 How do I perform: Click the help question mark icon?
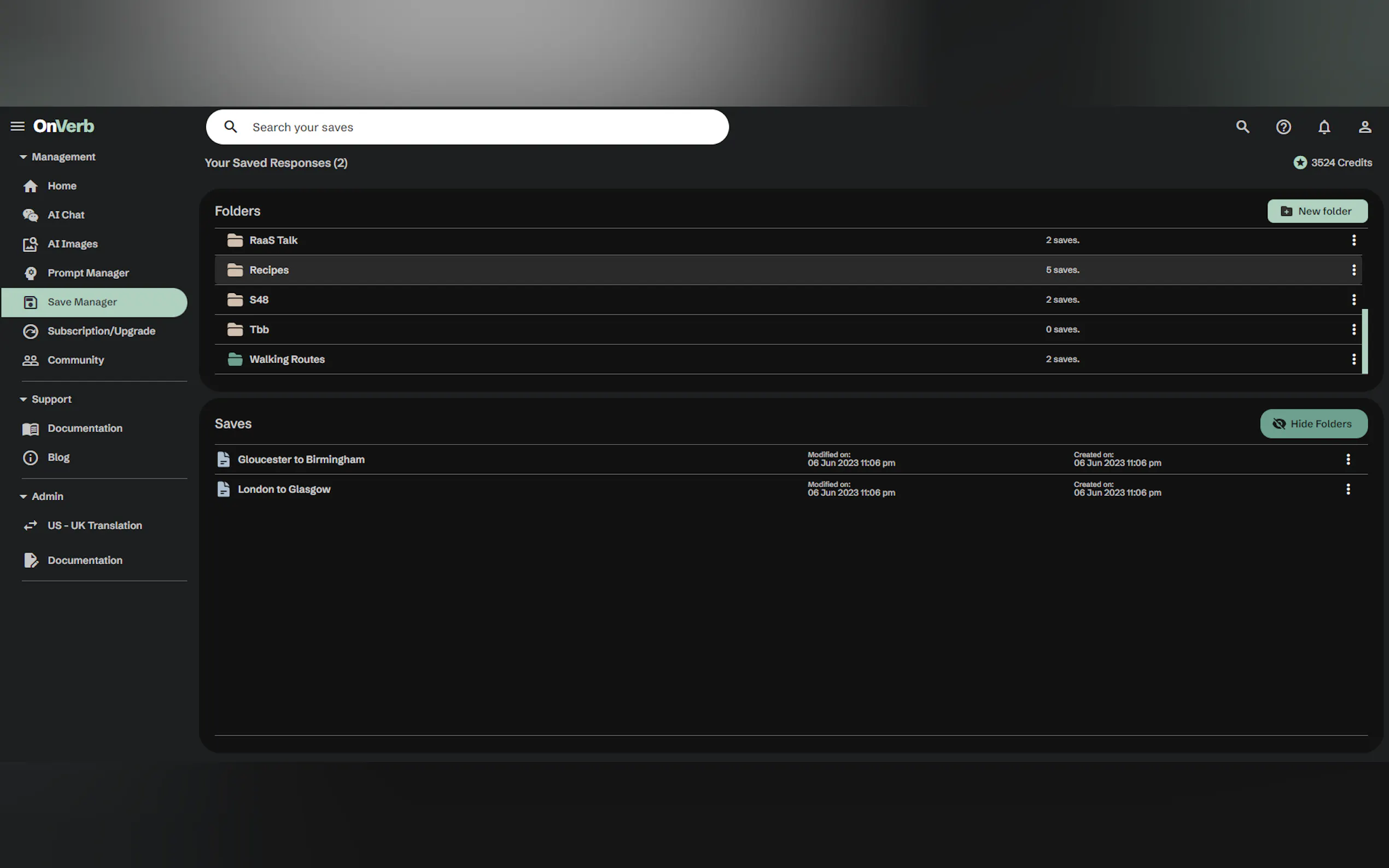1283,127
